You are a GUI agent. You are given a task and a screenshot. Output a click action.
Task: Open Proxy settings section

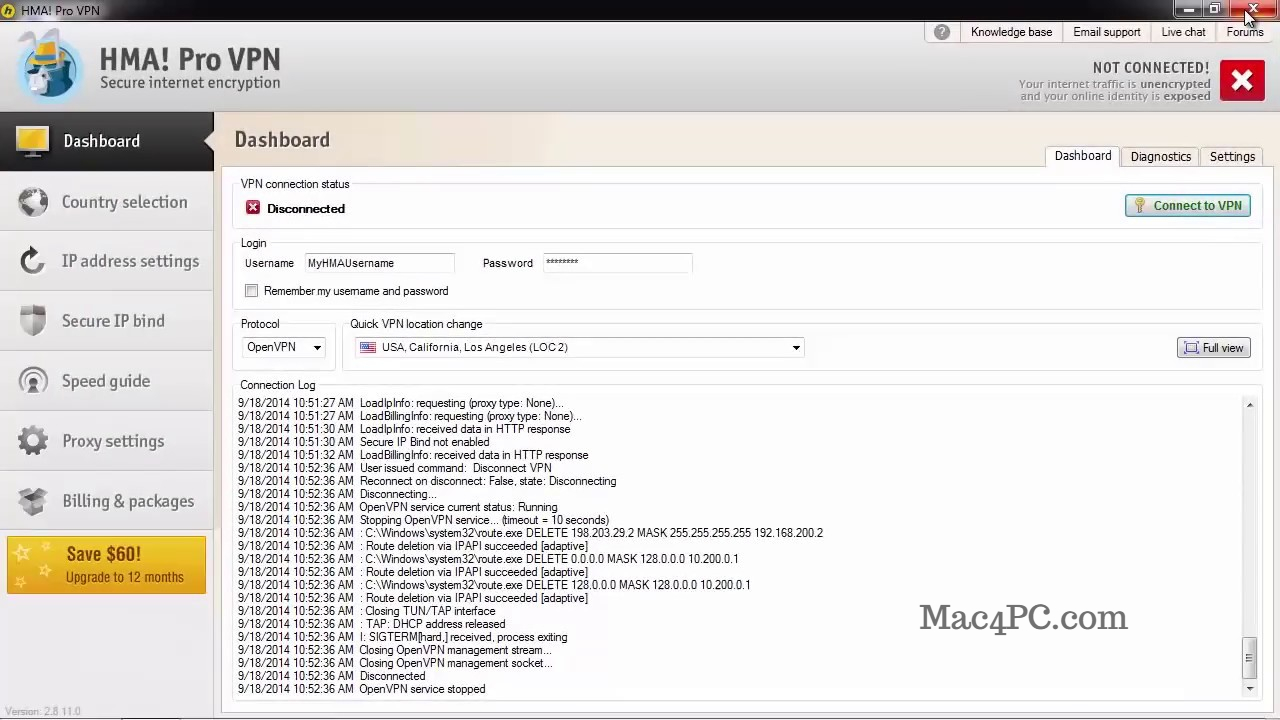[107, 441]
